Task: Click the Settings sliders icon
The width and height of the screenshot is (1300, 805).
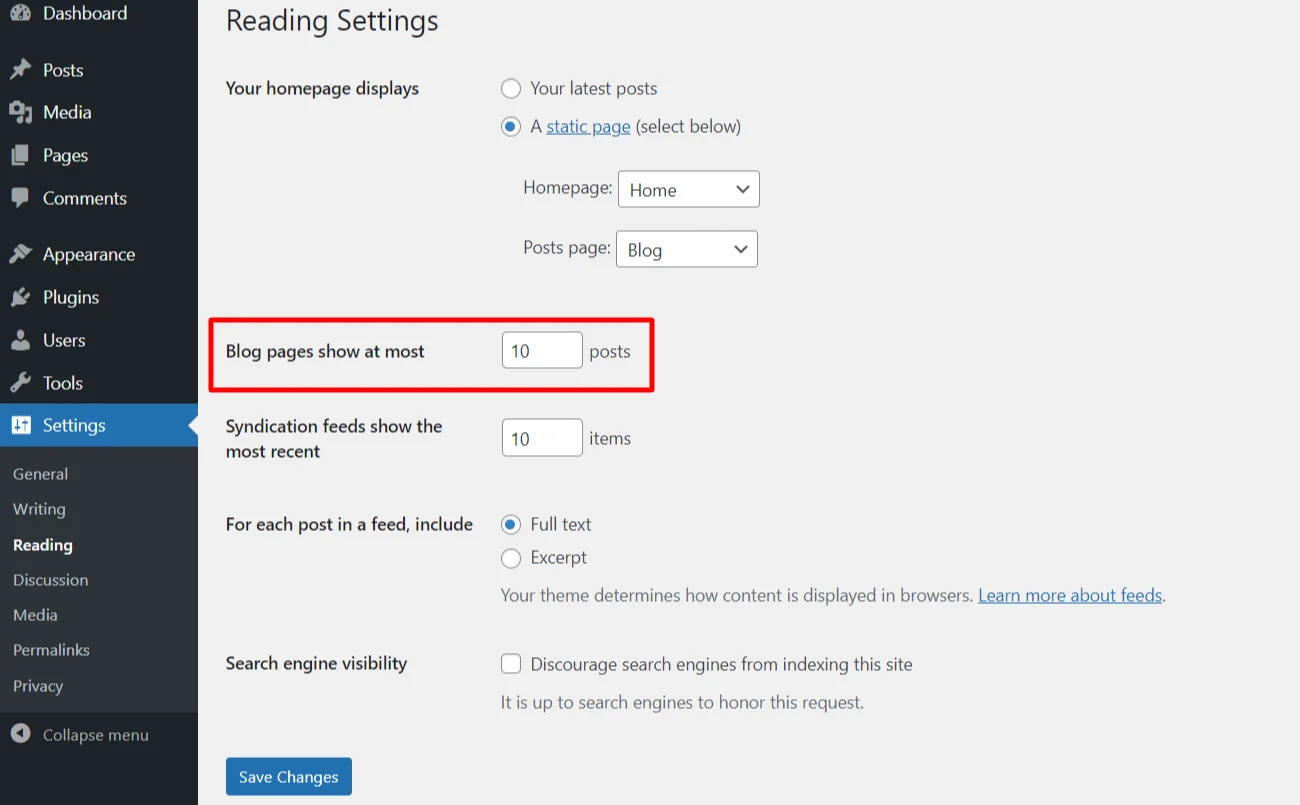Action: [21, 425]
